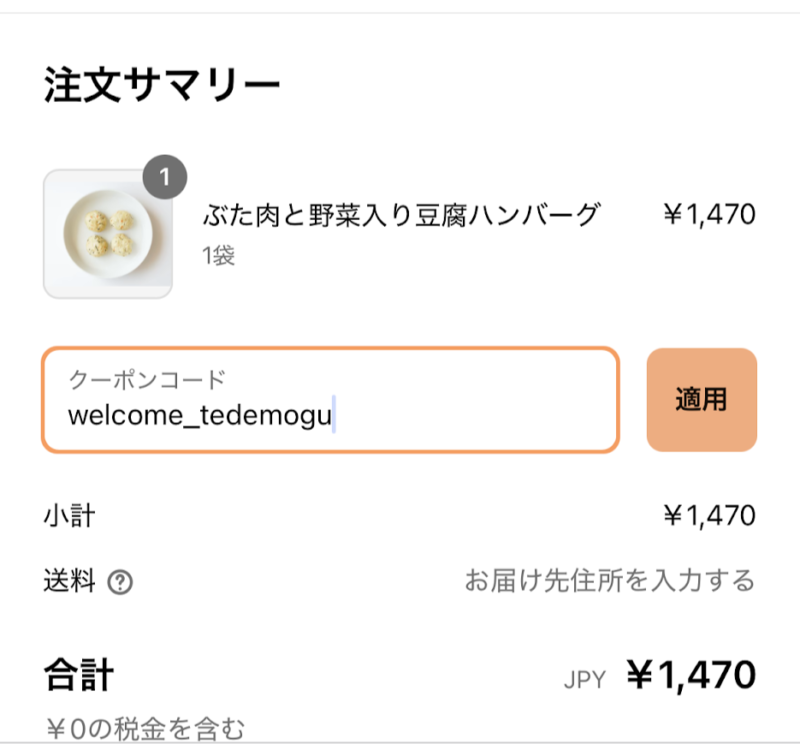Click the 小計 subtotal label
This screenshot has width=800, height=744.
pos(69,515)
